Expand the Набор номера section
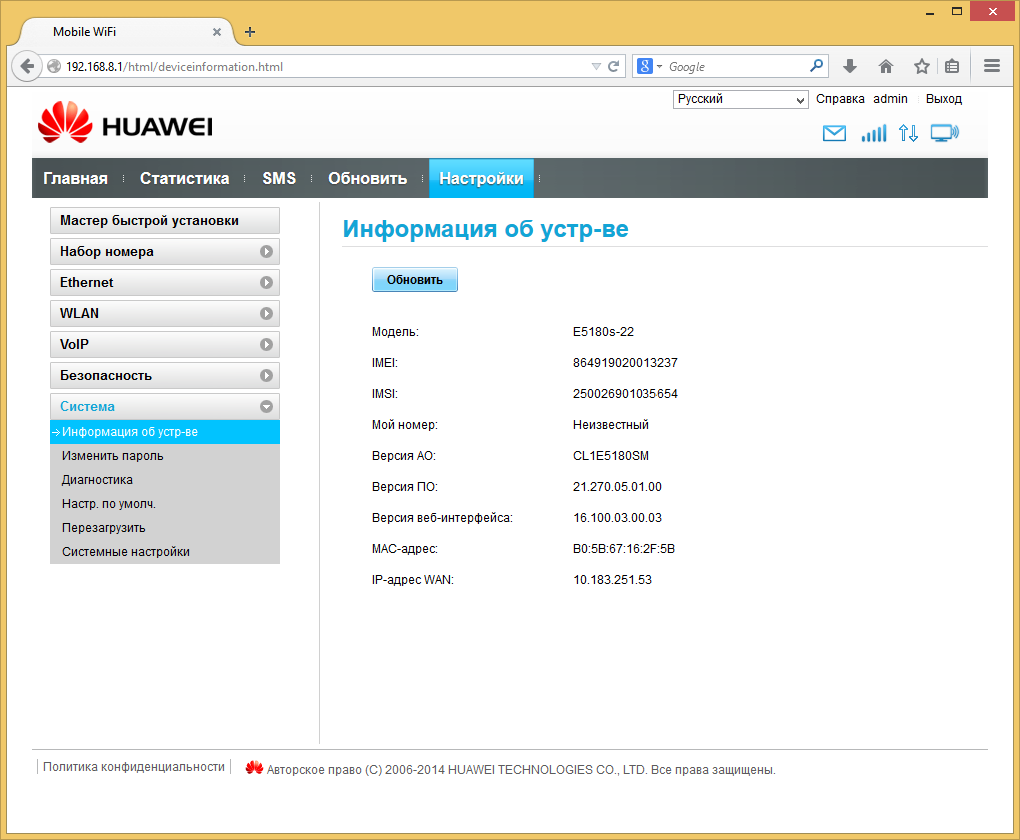1020x840 pixels. click(x=165, y=252)
